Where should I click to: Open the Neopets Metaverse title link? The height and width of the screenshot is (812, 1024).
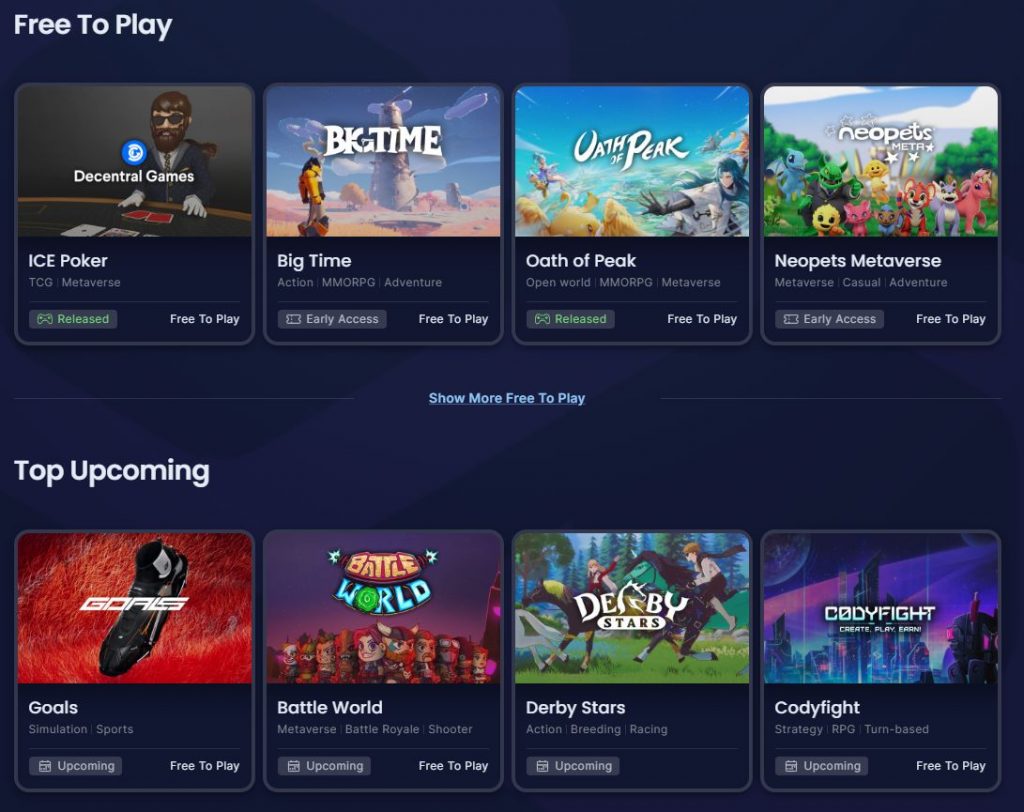coord(857,261)
